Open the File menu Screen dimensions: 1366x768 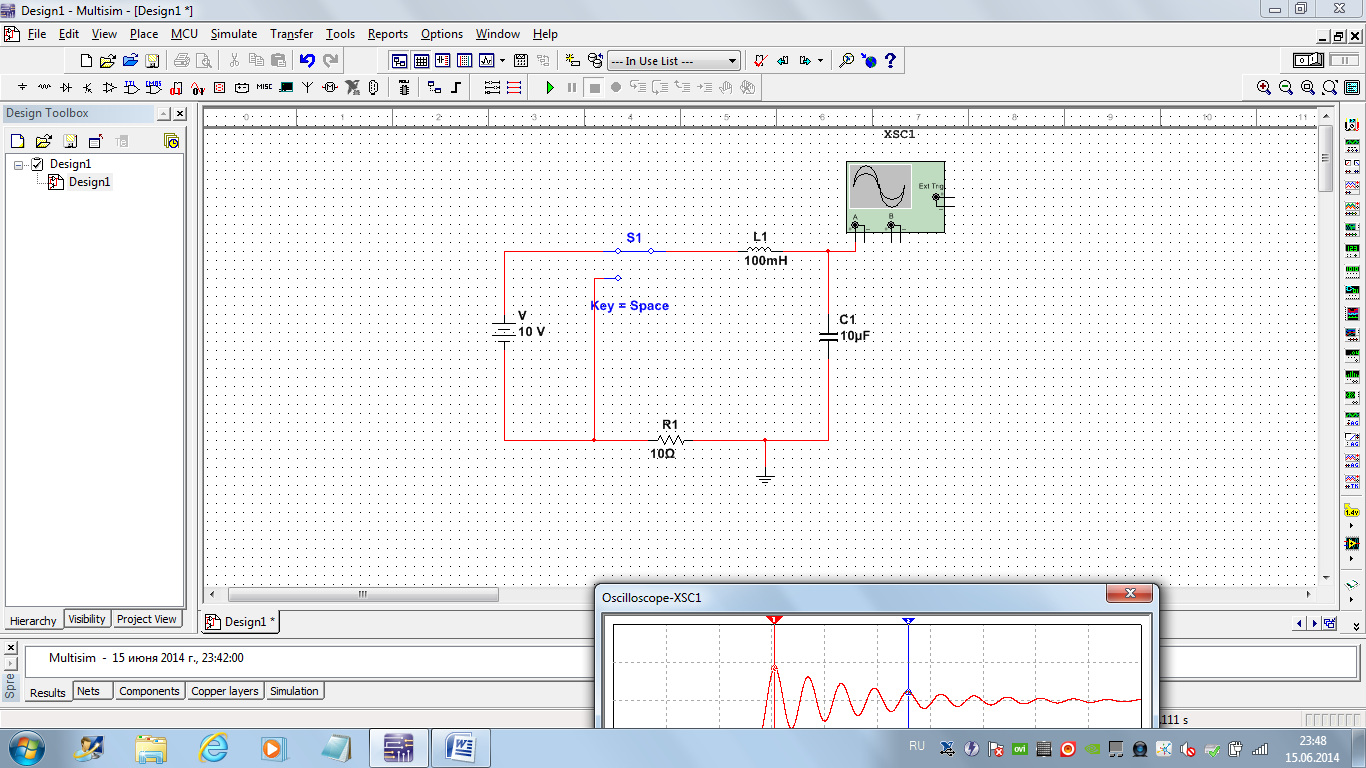tap(37, 33)
